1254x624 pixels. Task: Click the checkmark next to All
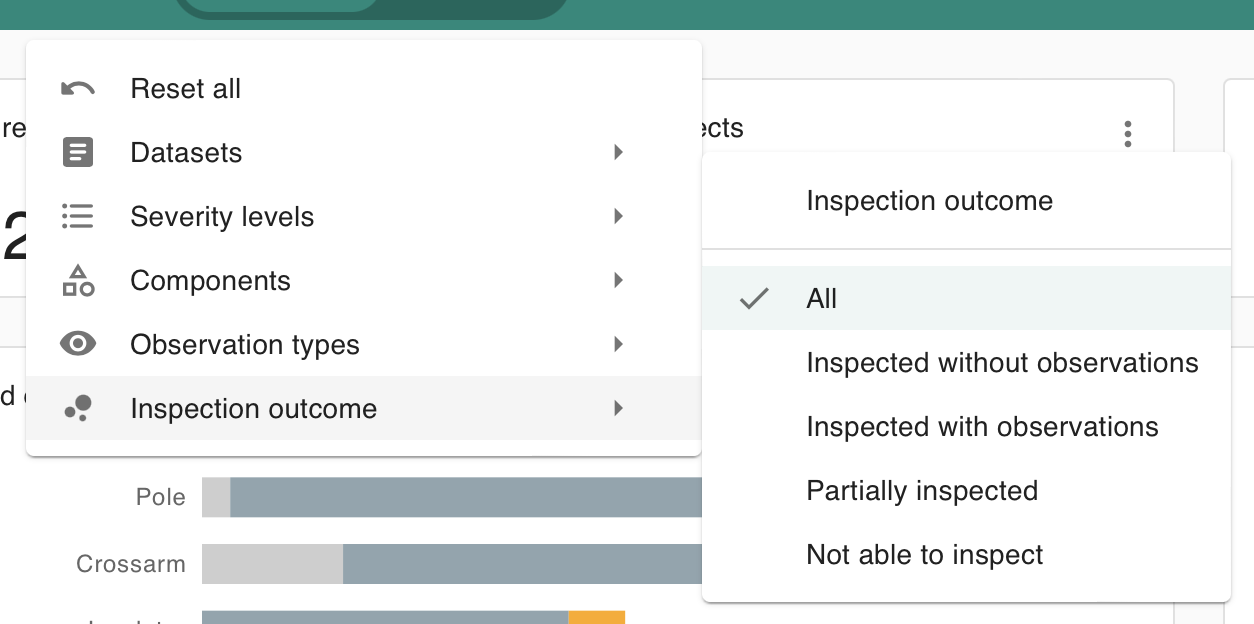coord(755,298)
